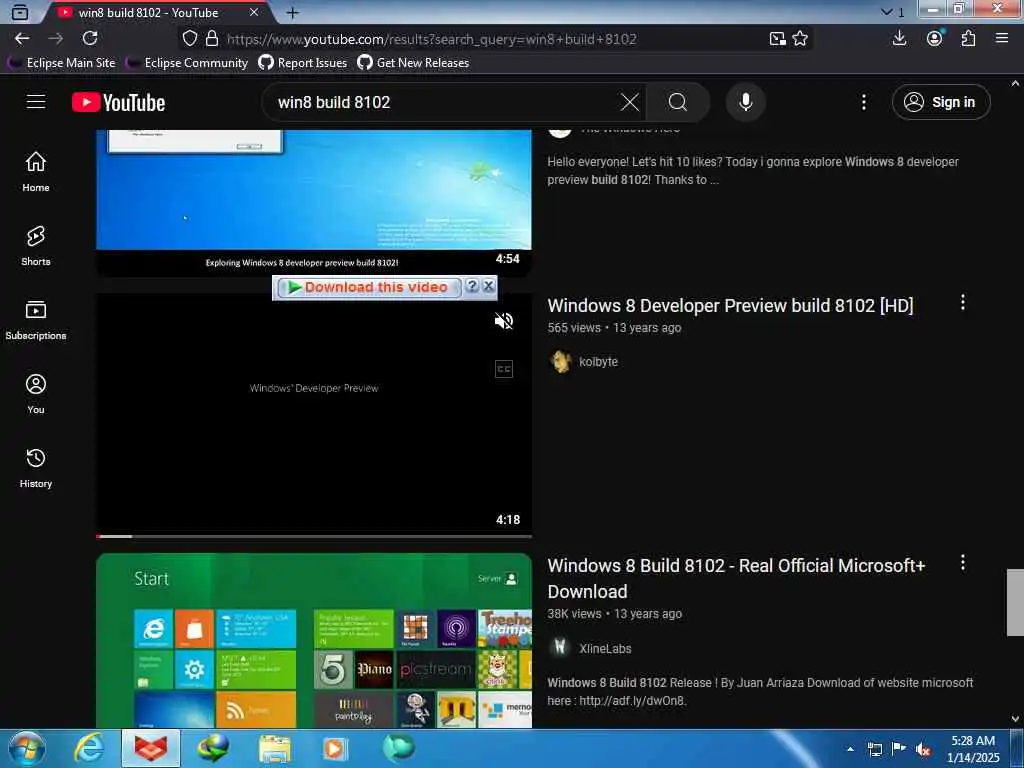Click the site security padlock icon

point(212,39)
